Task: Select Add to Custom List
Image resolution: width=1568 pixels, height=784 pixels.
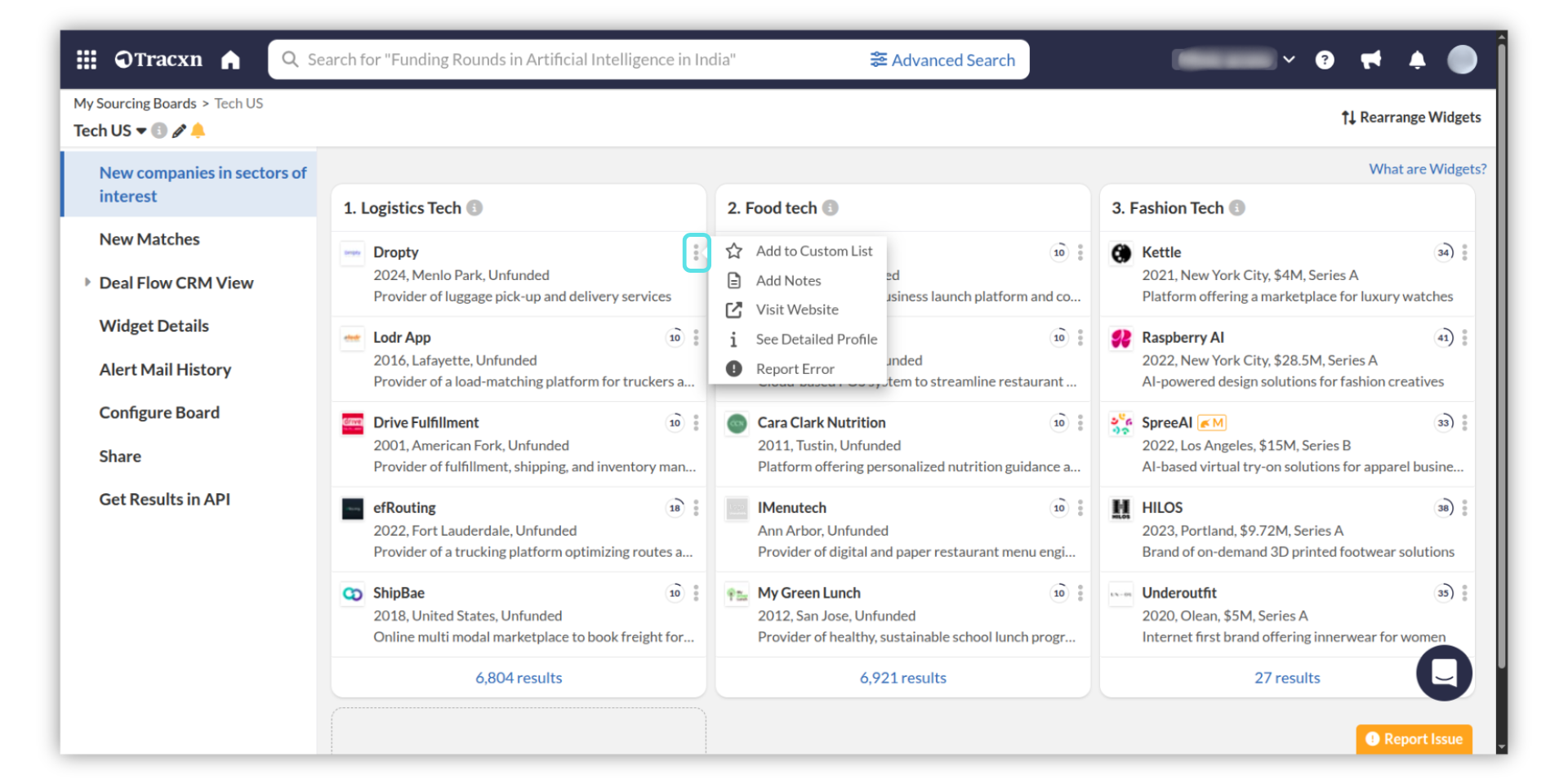Action: 813,251
